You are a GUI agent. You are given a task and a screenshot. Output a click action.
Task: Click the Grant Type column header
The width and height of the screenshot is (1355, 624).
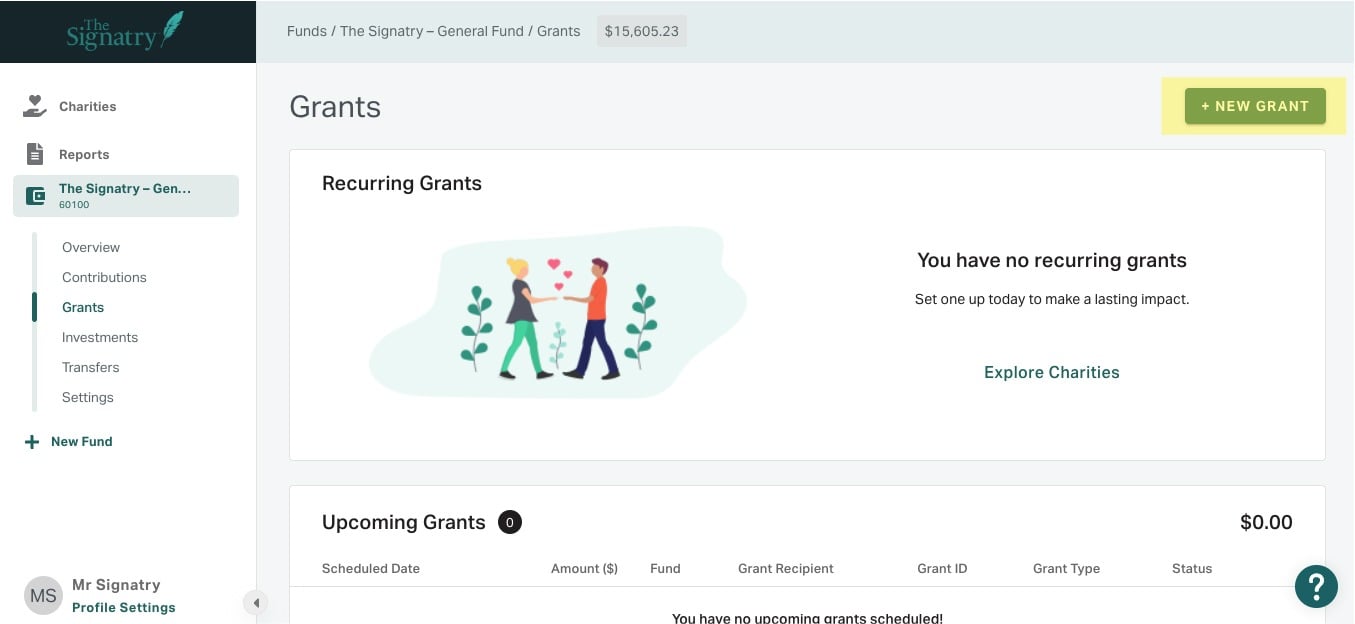[1066, 568]
